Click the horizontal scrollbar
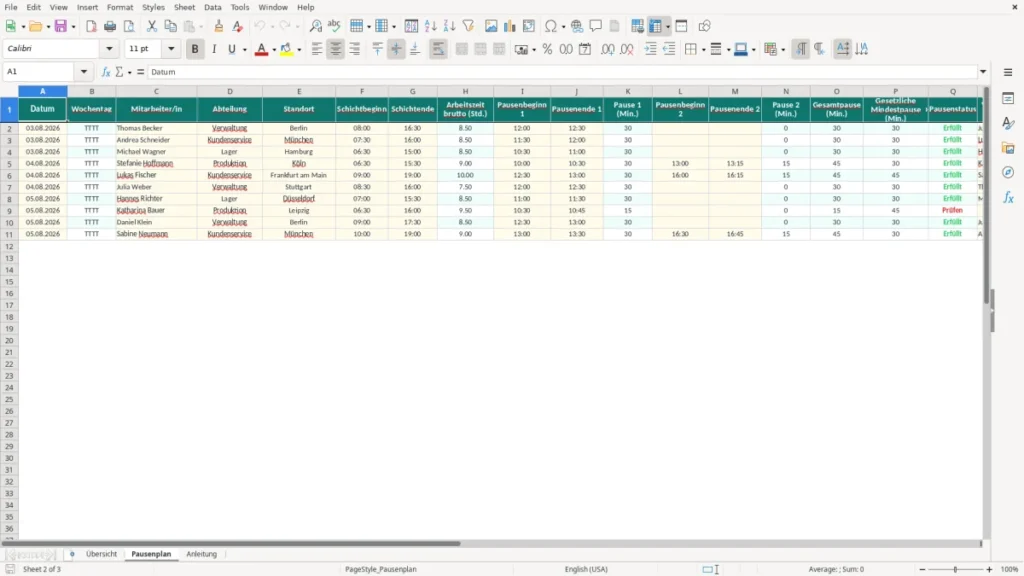This screenshot has height=576, width=1024. pos(231,543)
